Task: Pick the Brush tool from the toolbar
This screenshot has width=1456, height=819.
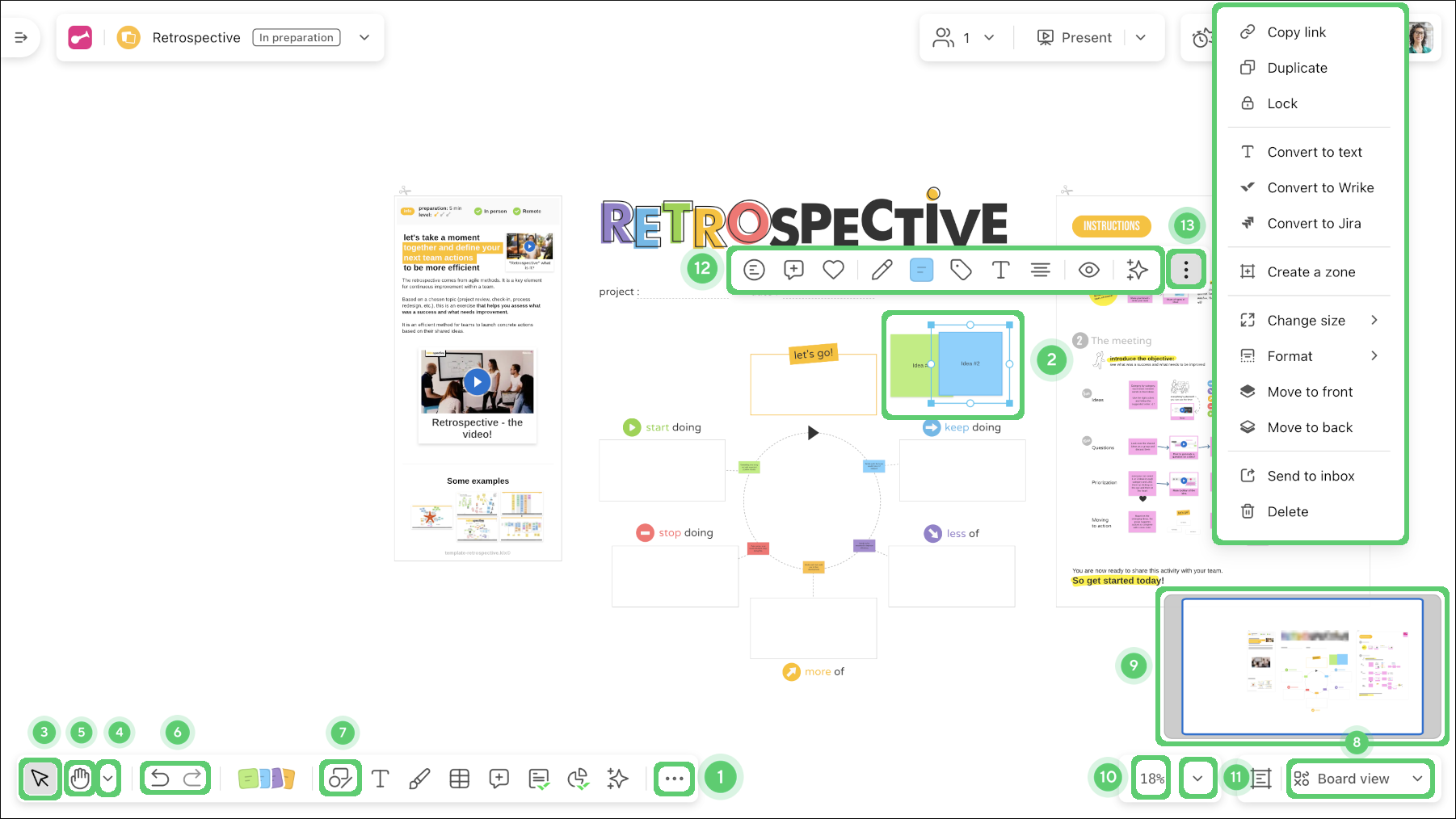Action: pyautogui.click(x=419, y=778)
